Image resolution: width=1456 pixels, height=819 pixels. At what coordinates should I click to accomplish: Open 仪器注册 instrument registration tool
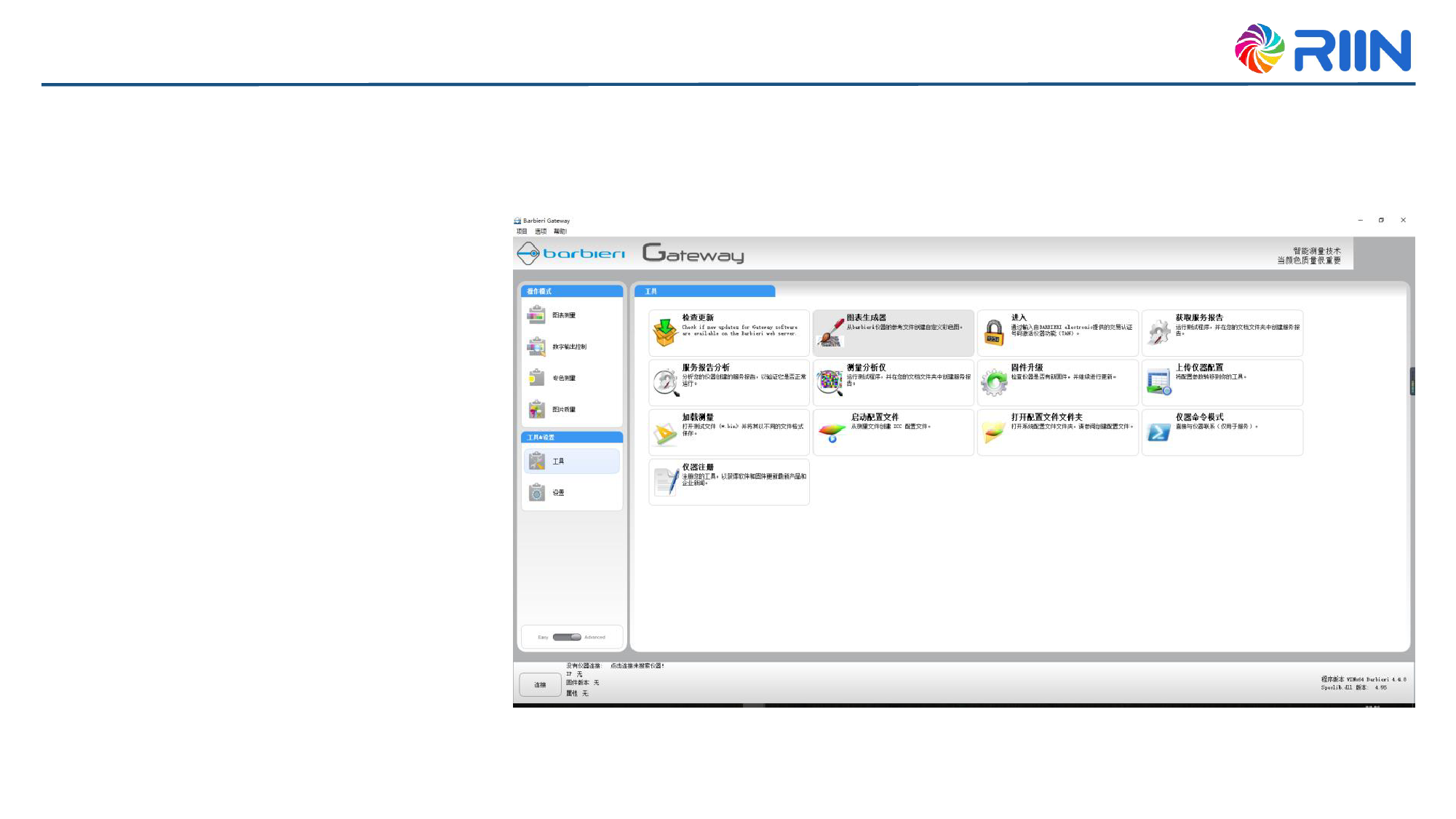pos(665,482)
